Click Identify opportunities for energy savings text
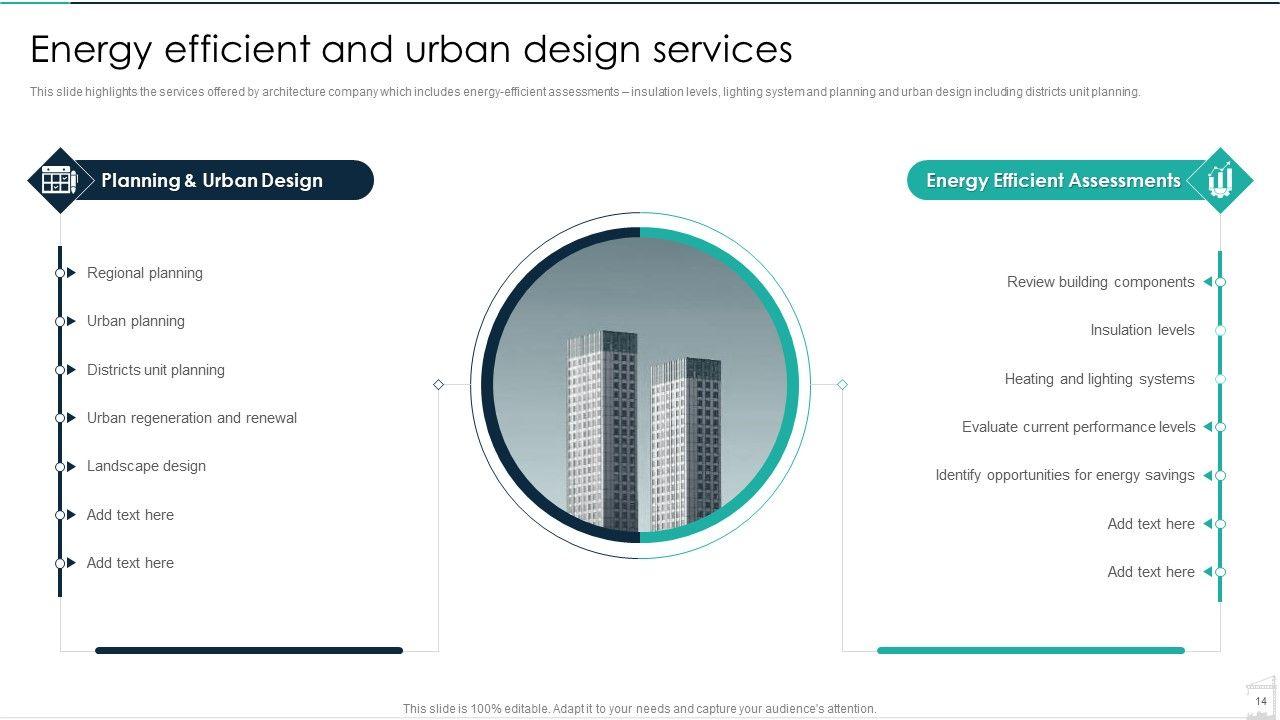1280x720 pixels. coord(1064,475)
